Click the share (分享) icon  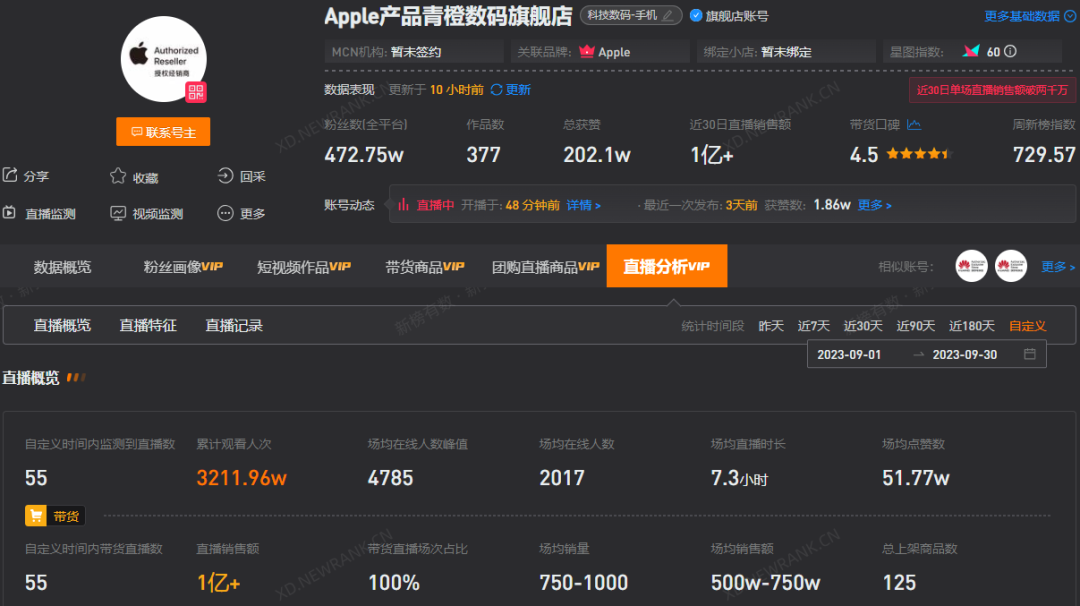(x=10, y=176)
